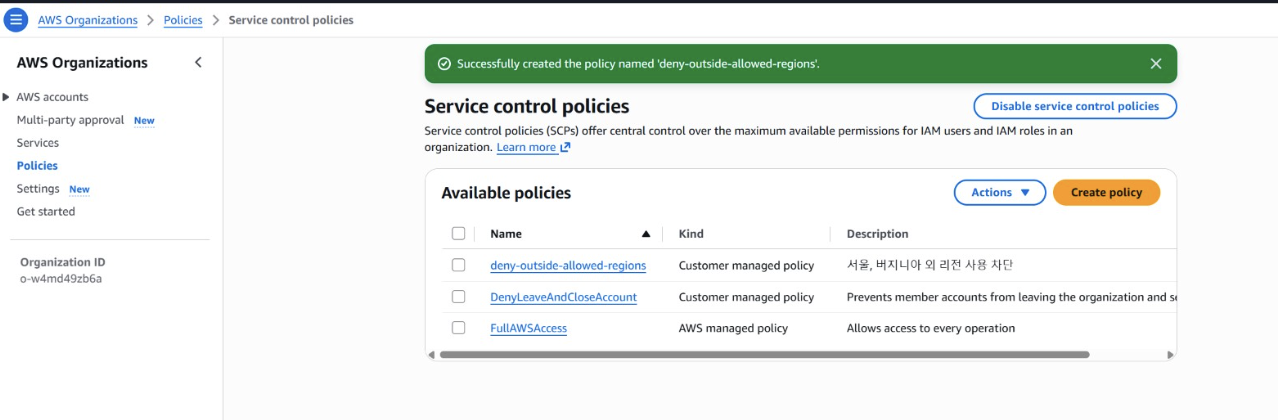Click the table scroll right arrow
This screenshot has width=1278, height=420.
(x=1170, y=355)
